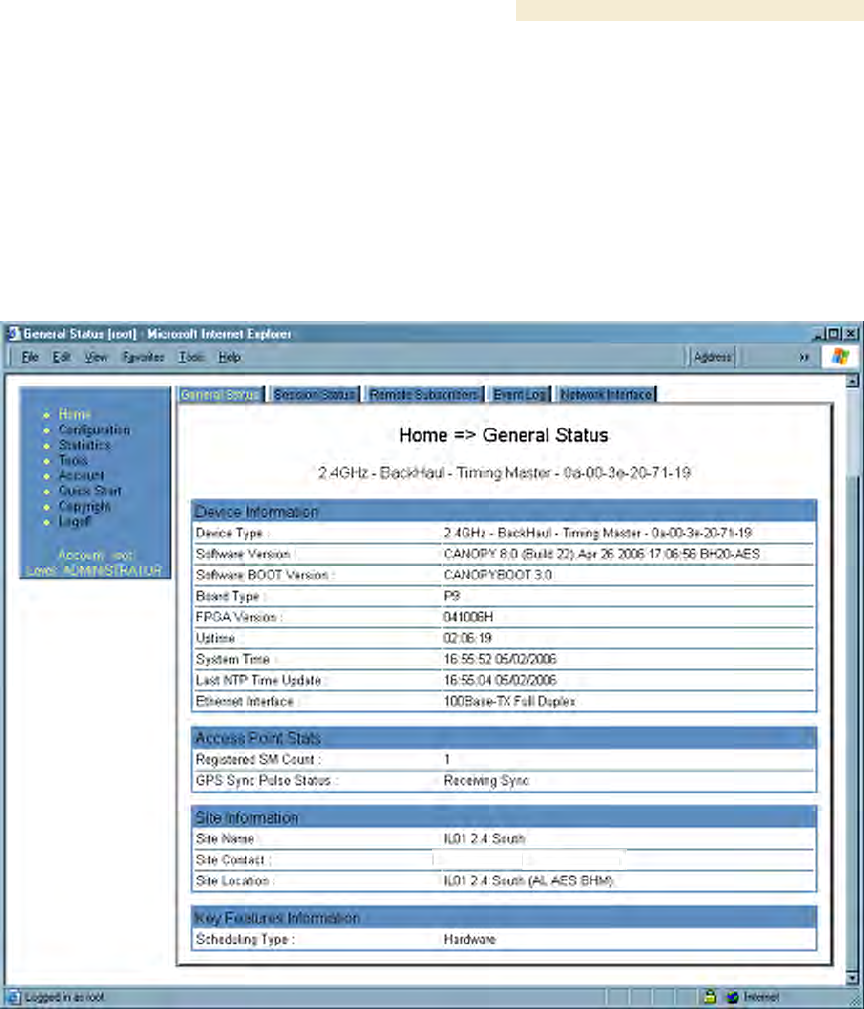The height and width of the screenshot is (1009, 864).
Task: Click the Internet zone globe icon
Action: coord(732,997)
